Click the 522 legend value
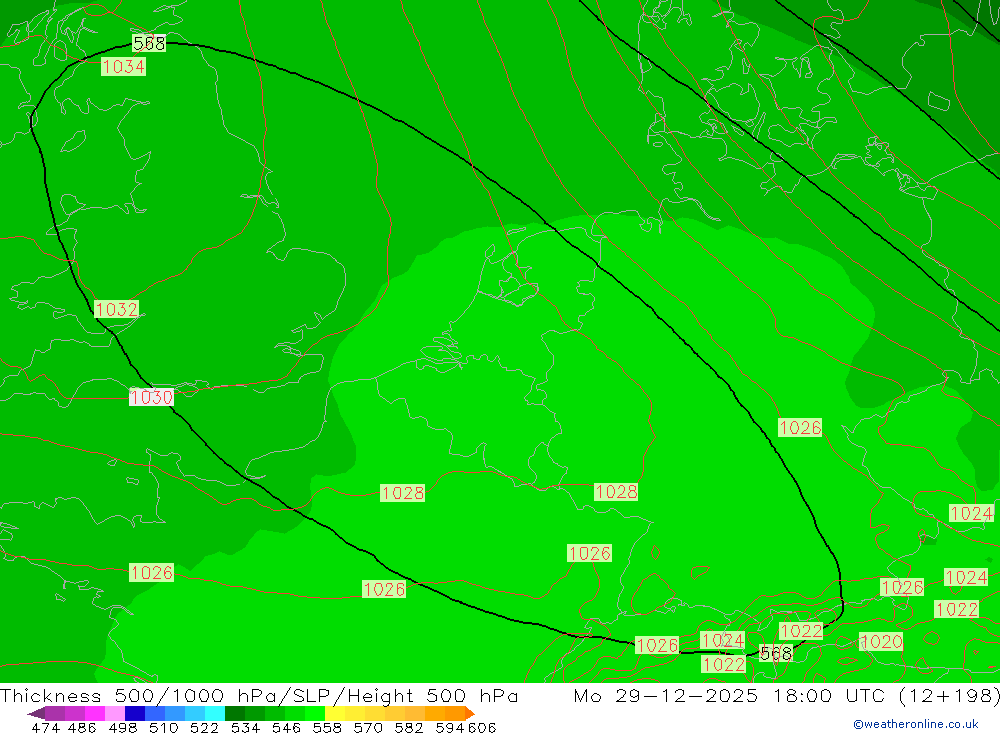1000x733 pixels. pyautogui.click(x=205, y=728)
